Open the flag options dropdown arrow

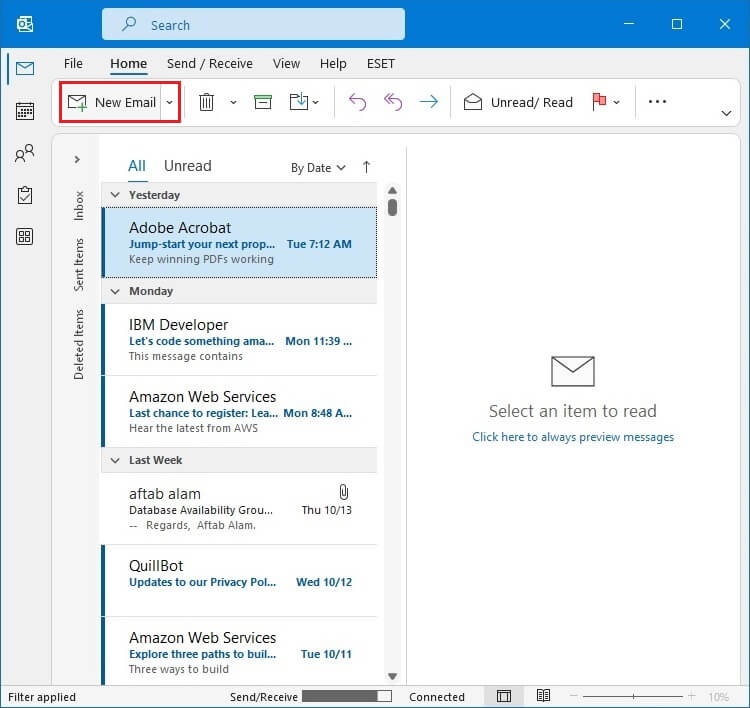tap(617, 102)
